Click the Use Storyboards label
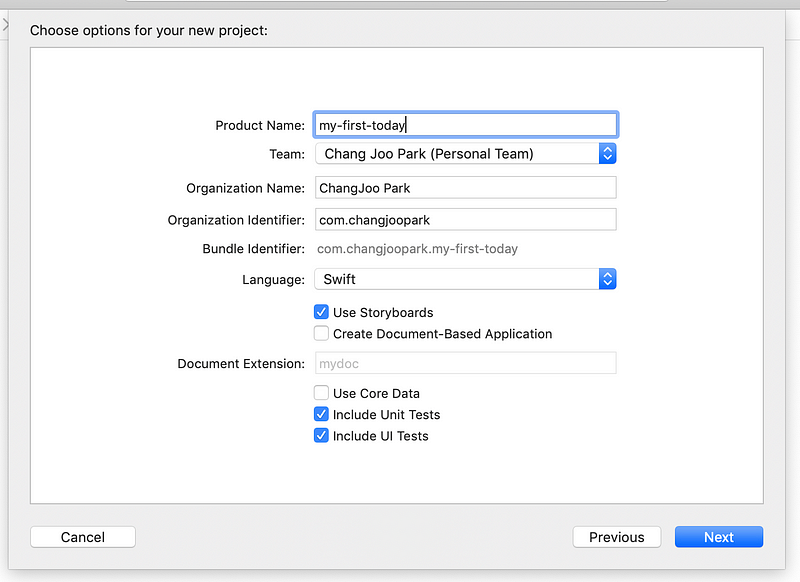Viewport: 800px width, 582px height. 383,313
